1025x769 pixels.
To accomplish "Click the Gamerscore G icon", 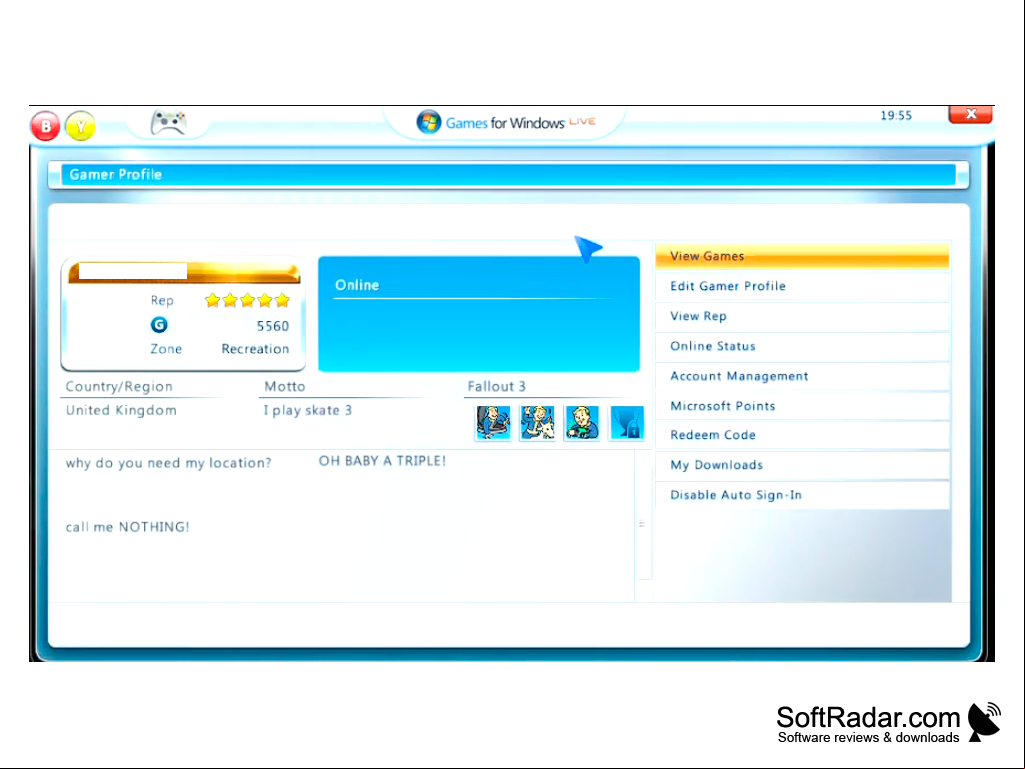I will point(159,325).
